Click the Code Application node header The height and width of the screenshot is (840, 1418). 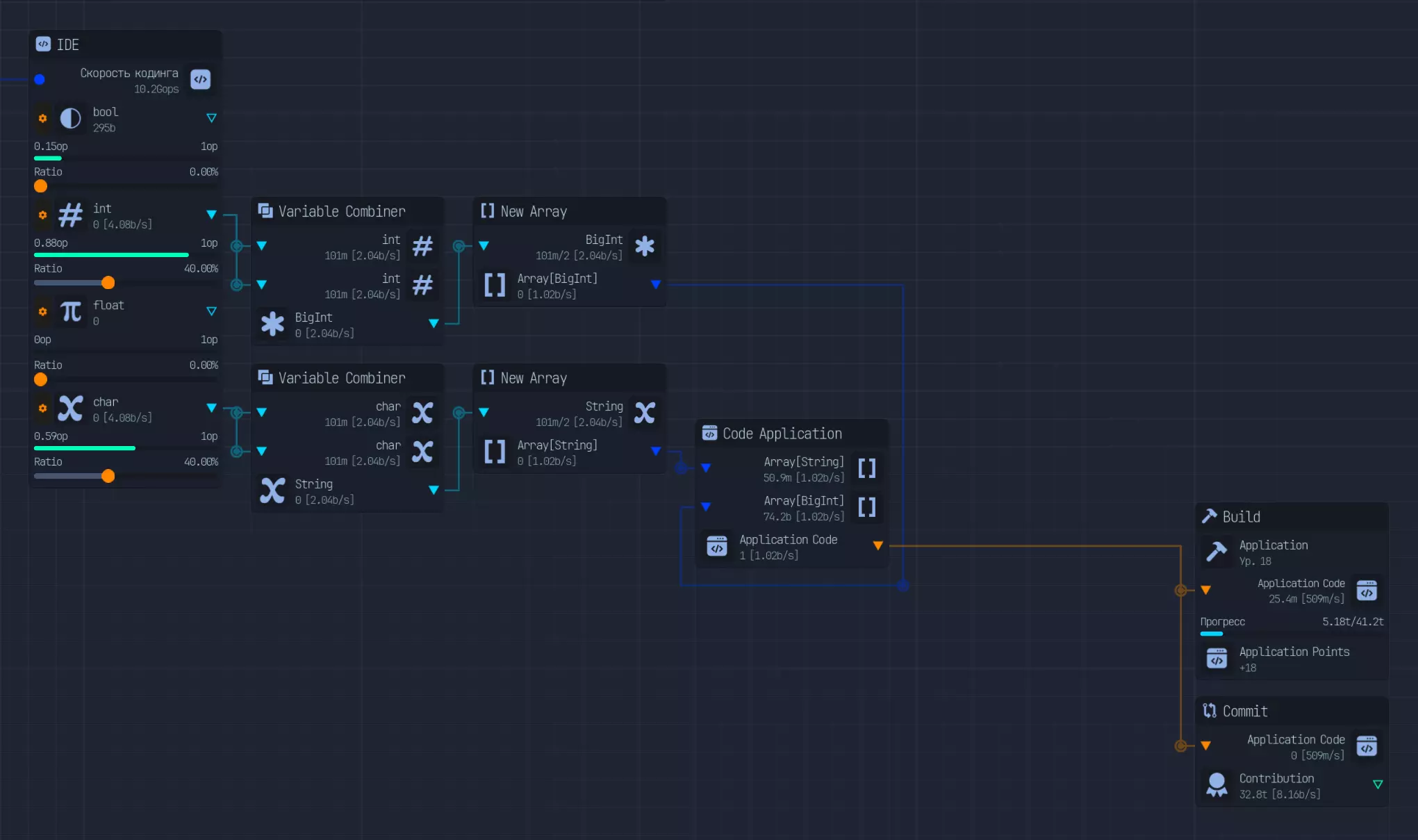tap(782, 434)
